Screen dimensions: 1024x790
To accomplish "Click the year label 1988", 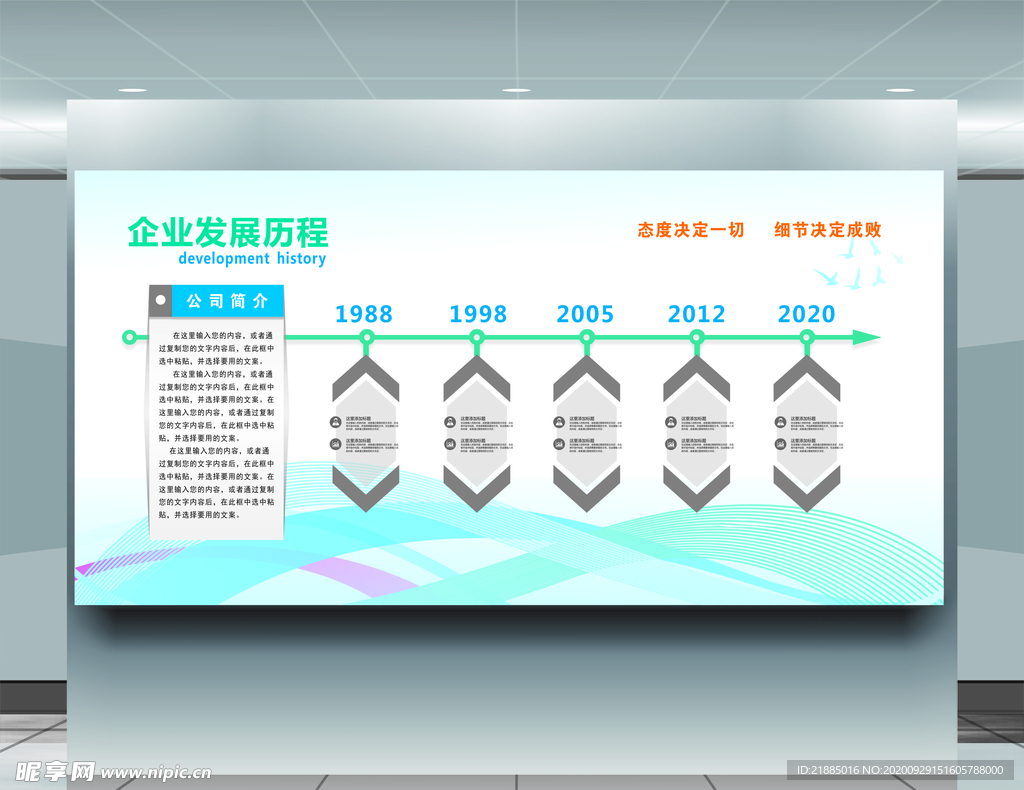I will click(x=364, y=314).
